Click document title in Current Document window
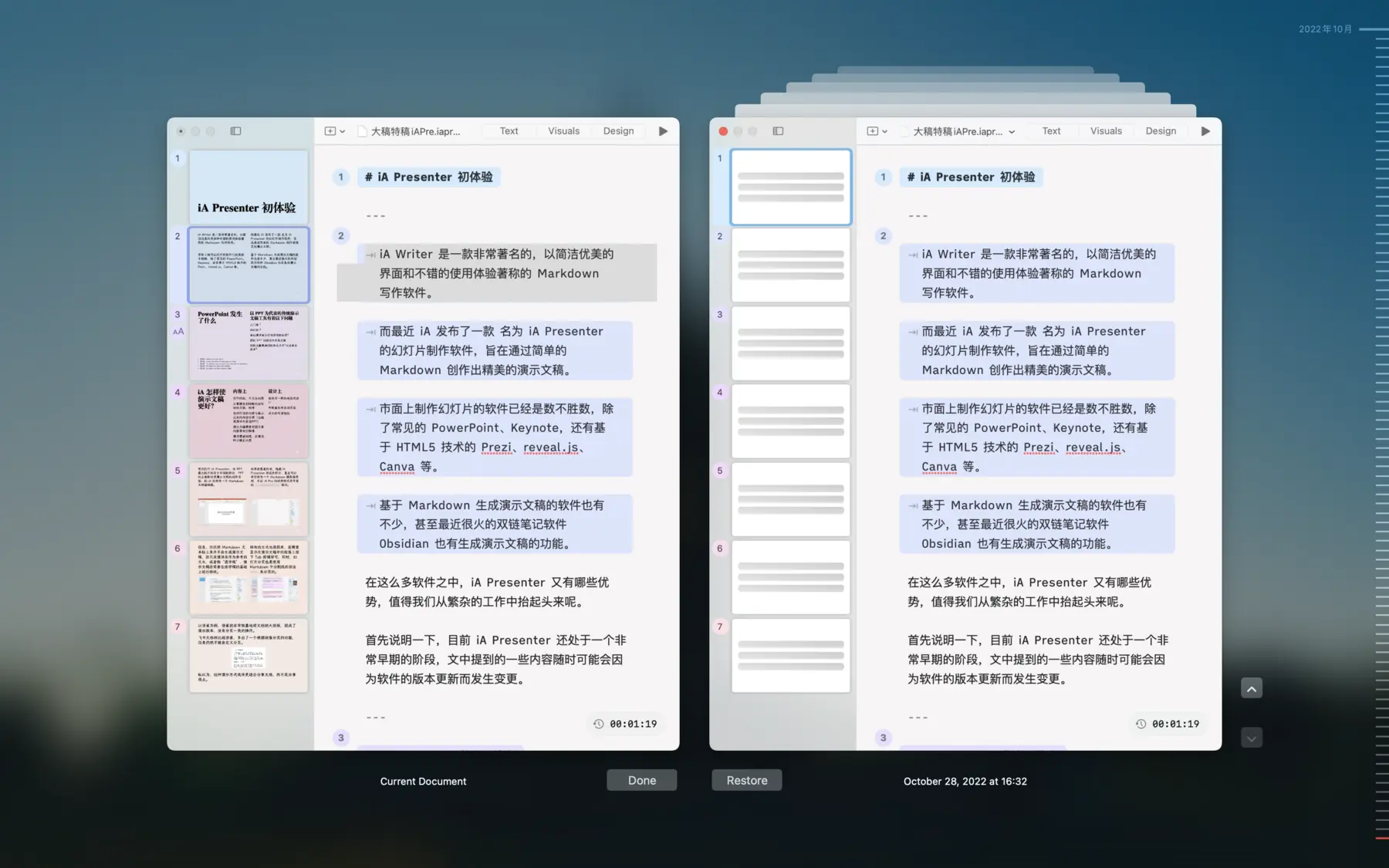 415,132
